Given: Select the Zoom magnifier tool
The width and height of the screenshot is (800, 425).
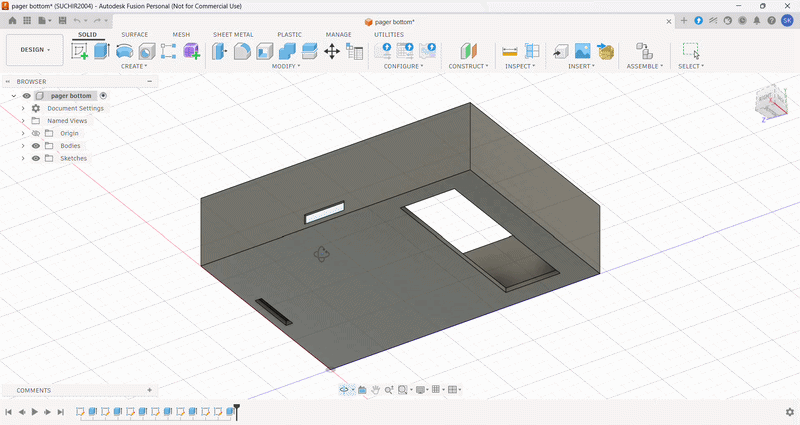Looking at the screenshot, I should [389, 390].
